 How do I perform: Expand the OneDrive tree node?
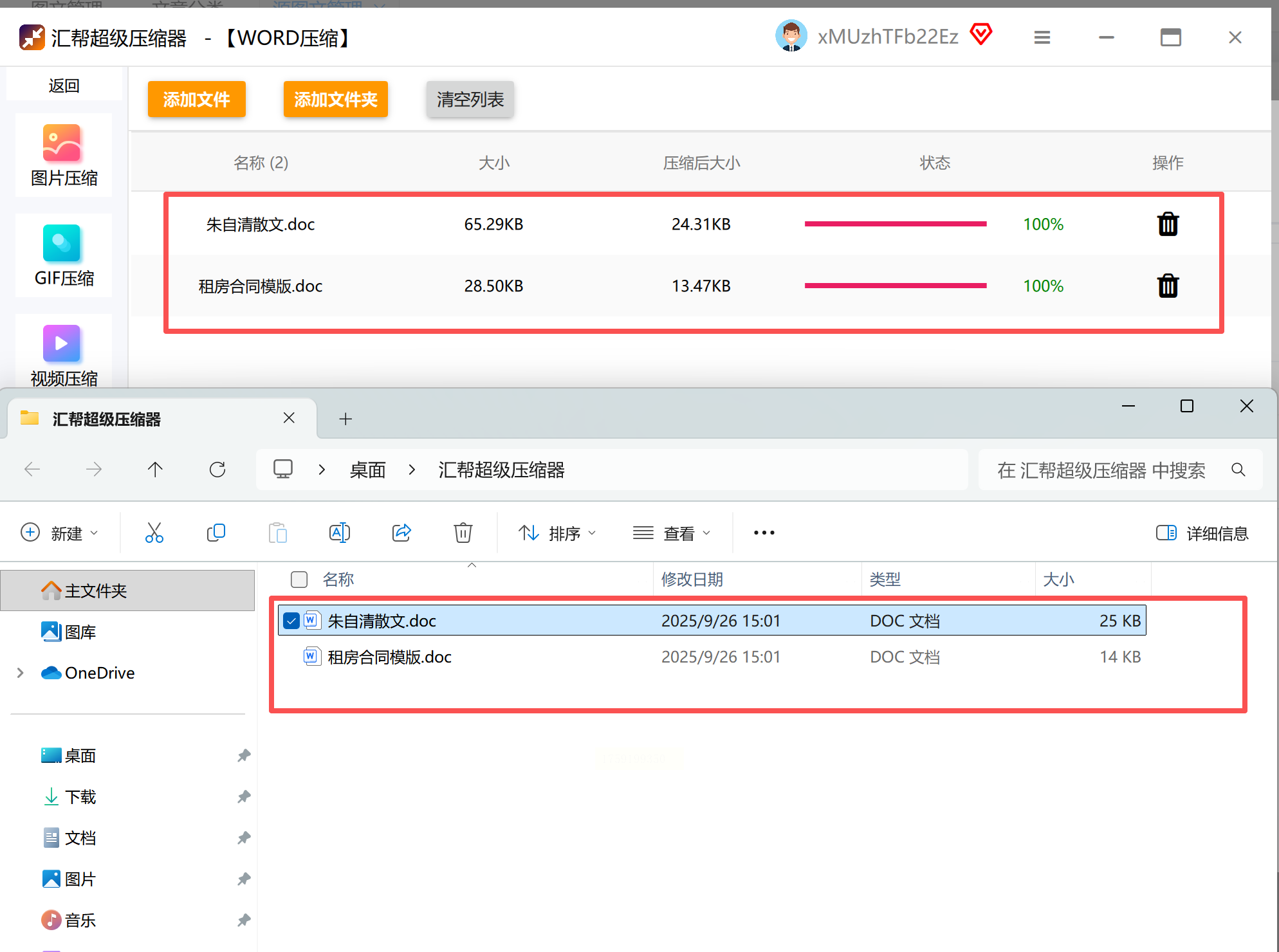pos(21,673)
